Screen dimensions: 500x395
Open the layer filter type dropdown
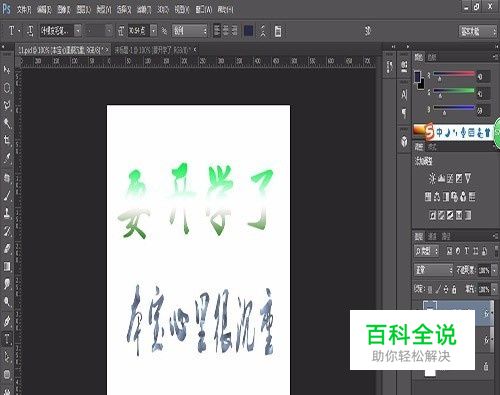coord(426,251)
